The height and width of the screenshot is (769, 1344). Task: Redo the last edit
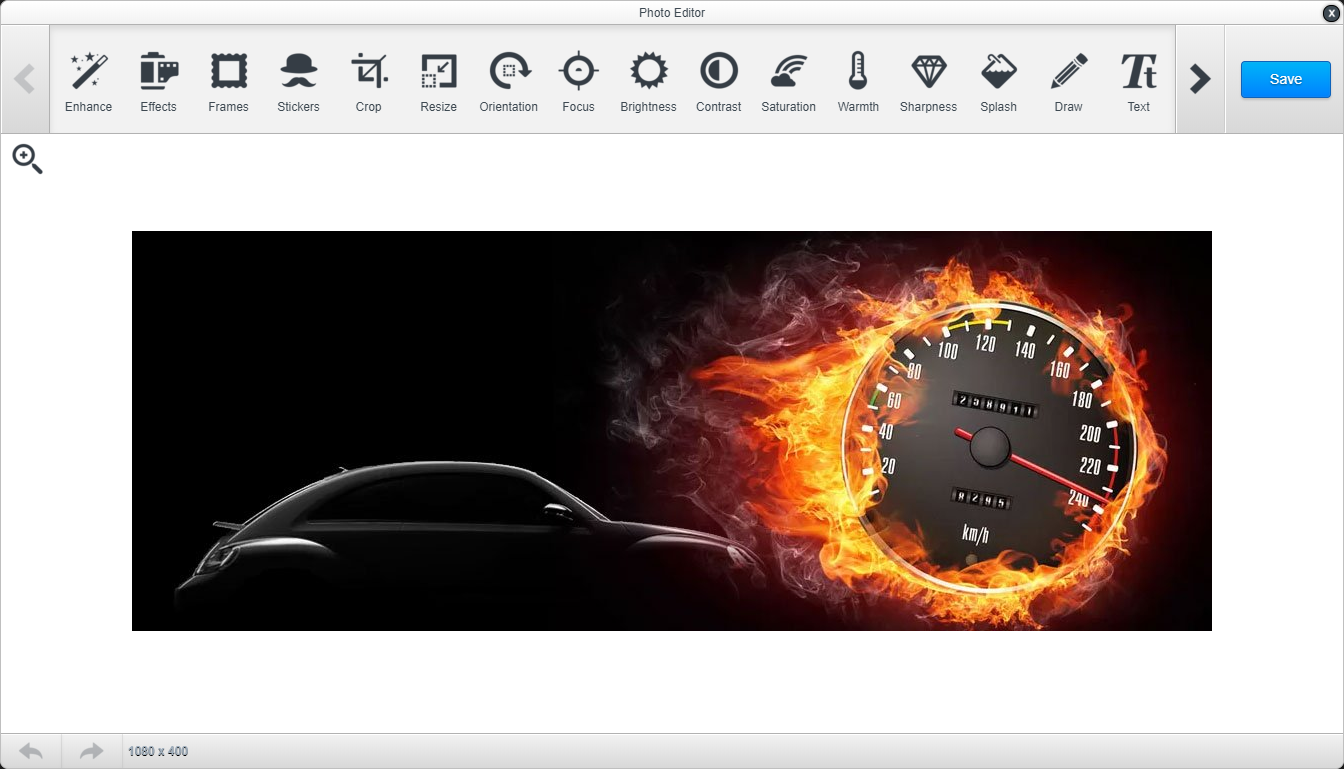tap(92, 751)
